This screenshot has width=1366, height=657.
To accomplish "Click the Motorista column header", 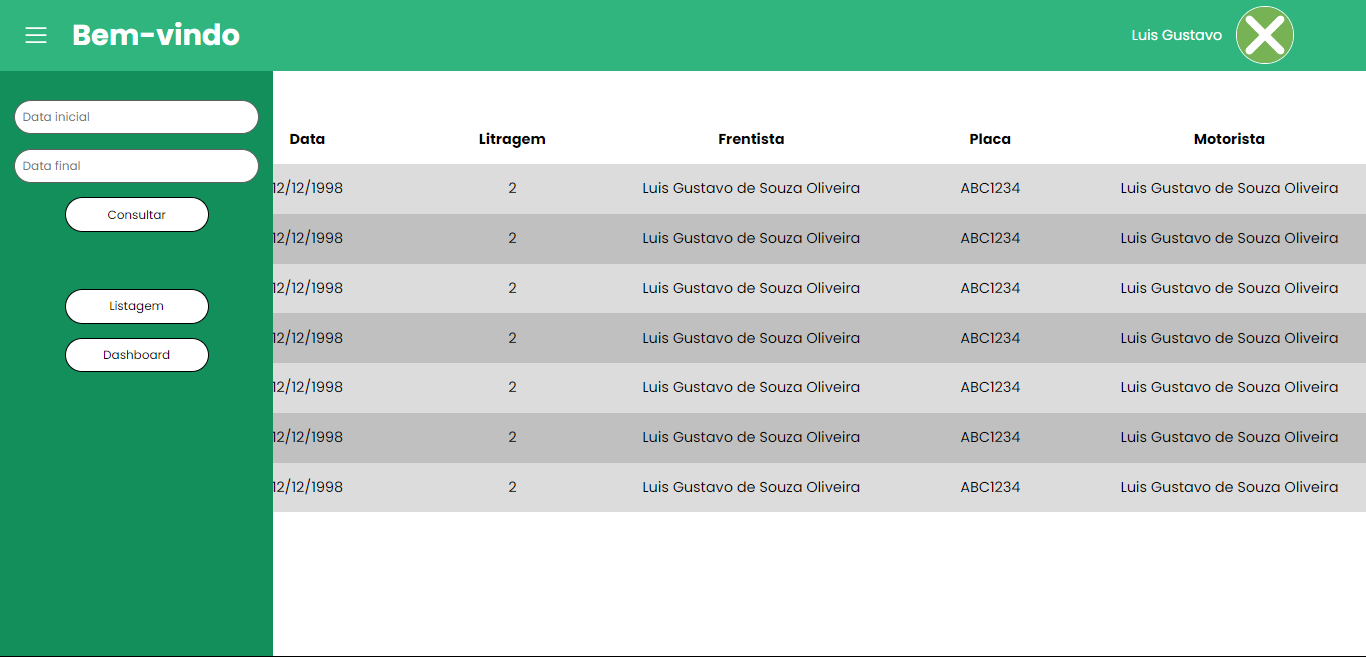I will pyautogui.click(x=1229, y=139).
